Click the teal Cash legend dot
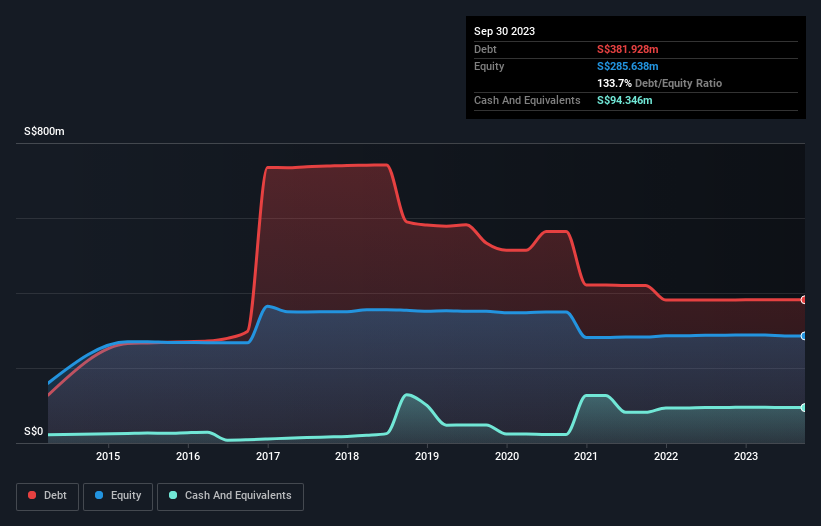Screen dimensions: 821x526 pos(173,495)
